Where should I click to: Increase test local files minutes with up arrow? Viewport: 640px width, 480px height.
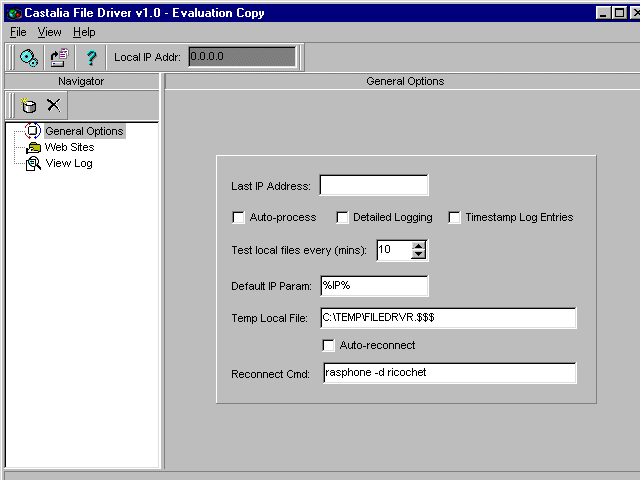pos(419,245)
